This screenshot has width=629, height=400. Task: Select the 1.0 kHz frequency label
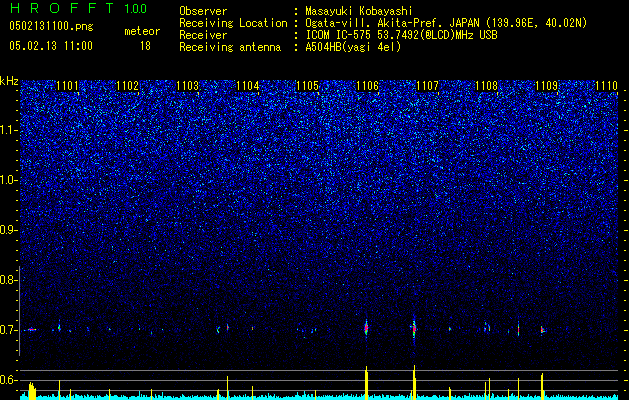tap(8, 181)
